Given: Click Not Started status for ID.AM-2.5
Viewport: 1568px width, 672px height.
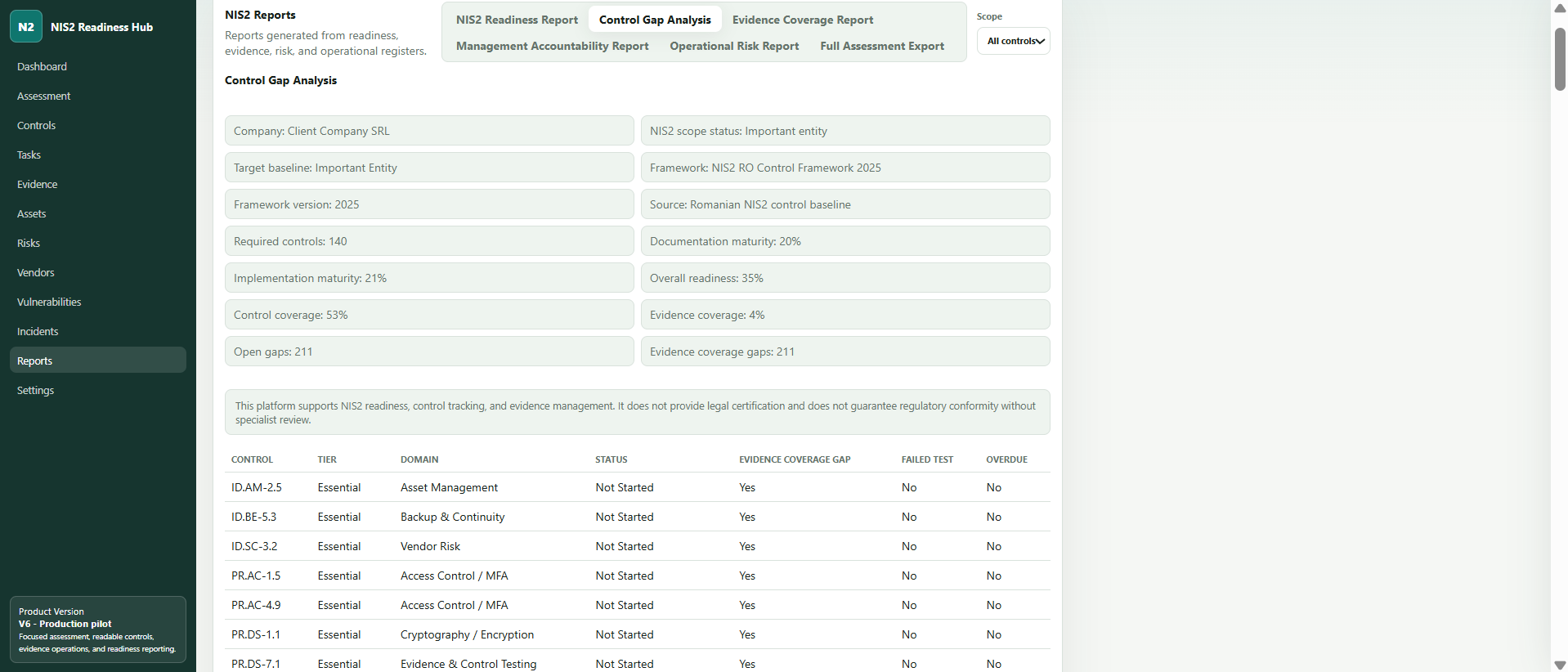Looking at the screenshot, I should tap(625, 487).
